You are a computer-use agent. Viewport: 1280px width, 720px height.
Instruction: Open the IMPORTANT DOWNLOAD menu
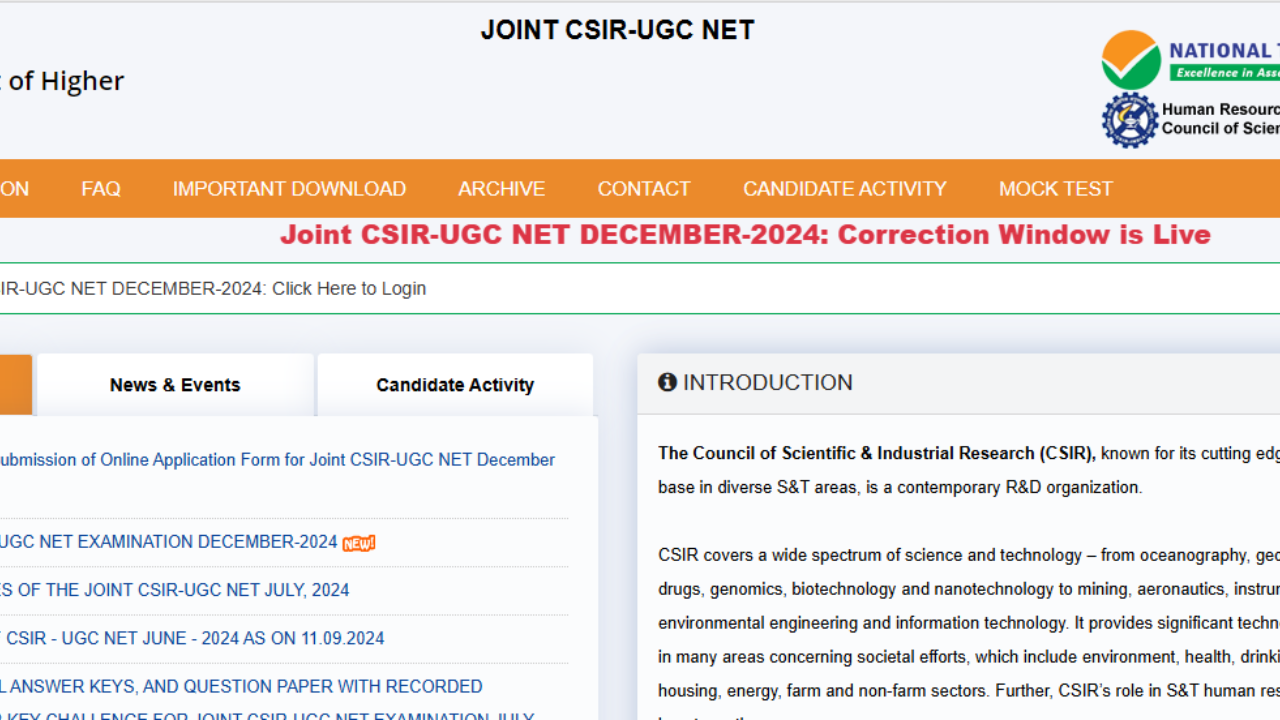[x=289, y=188]
